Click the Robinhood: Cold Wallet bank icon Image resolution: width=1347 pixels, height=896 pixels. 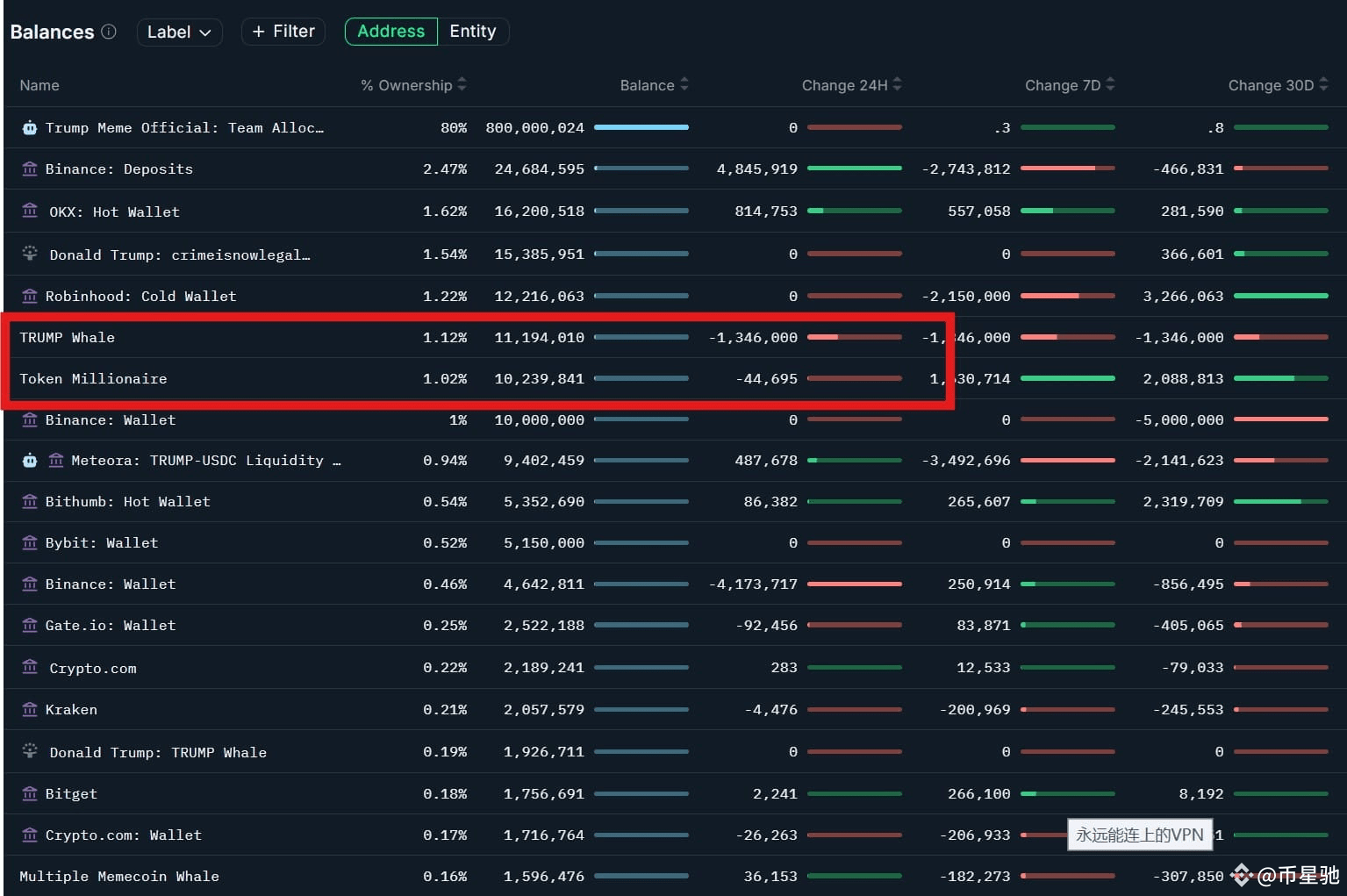[x=29, y=296]
